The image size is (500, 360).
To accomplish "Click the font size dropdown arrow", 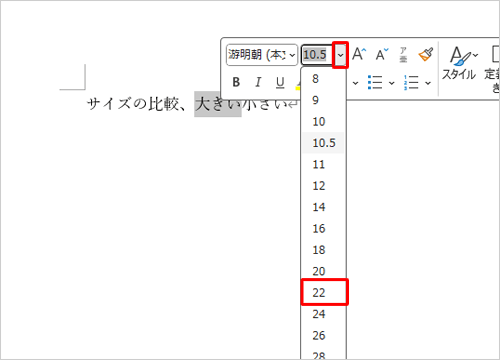I will click(x=340, y=55).
